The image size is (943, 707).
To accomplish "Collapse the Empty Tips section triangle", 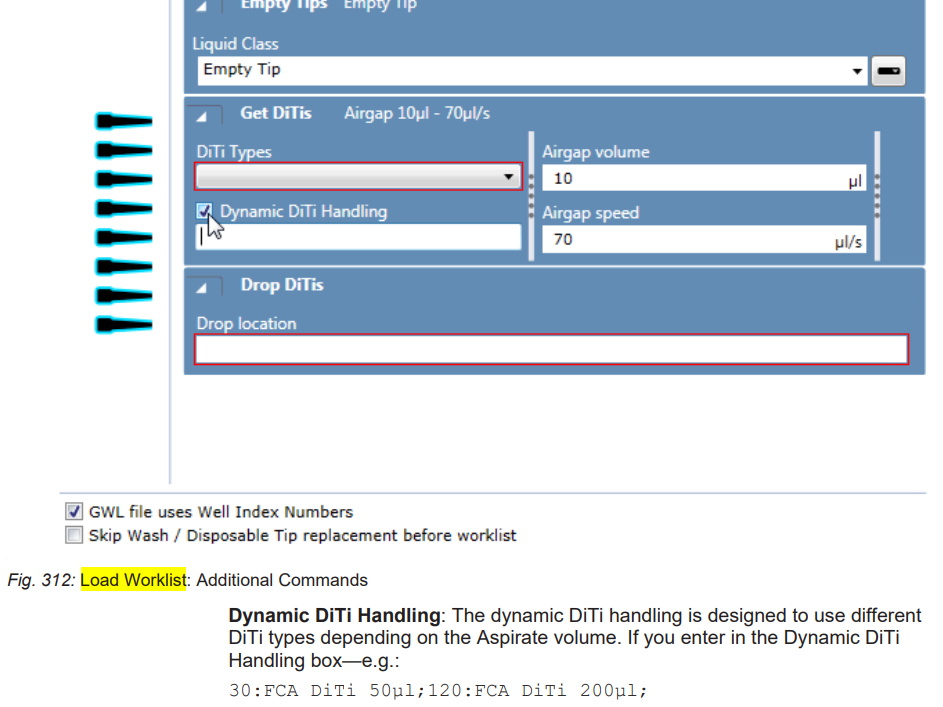I will [x=202, y=6].
